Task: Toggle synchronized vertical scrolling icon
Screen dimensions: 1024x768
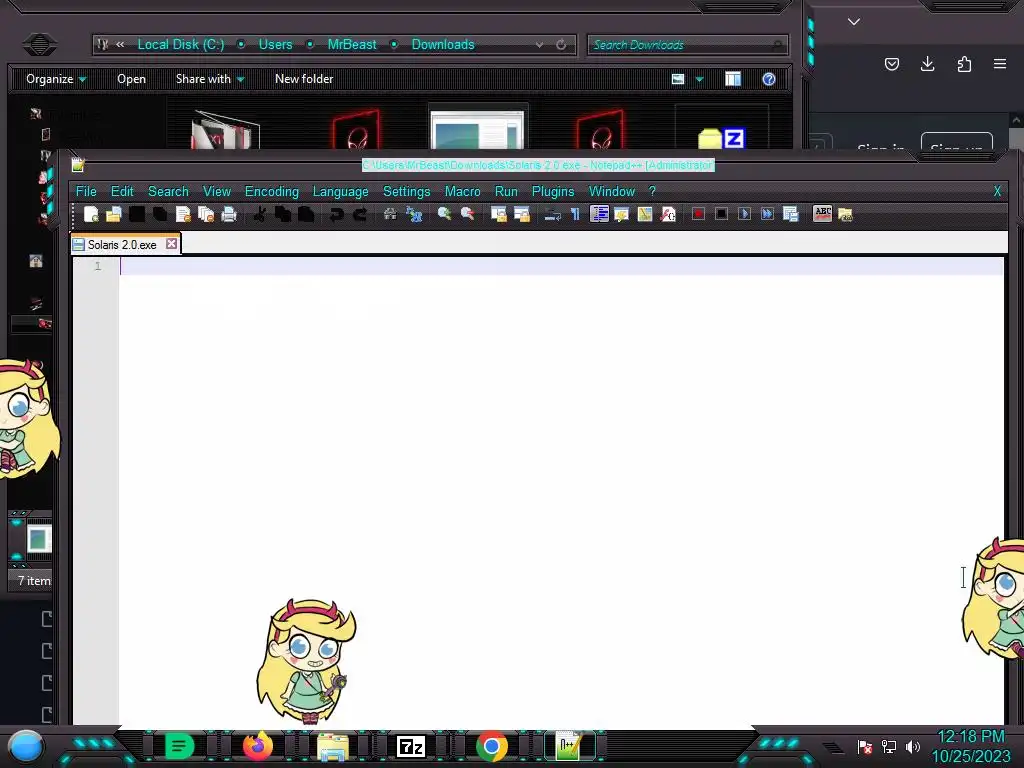Action: [x=498, y=214]
